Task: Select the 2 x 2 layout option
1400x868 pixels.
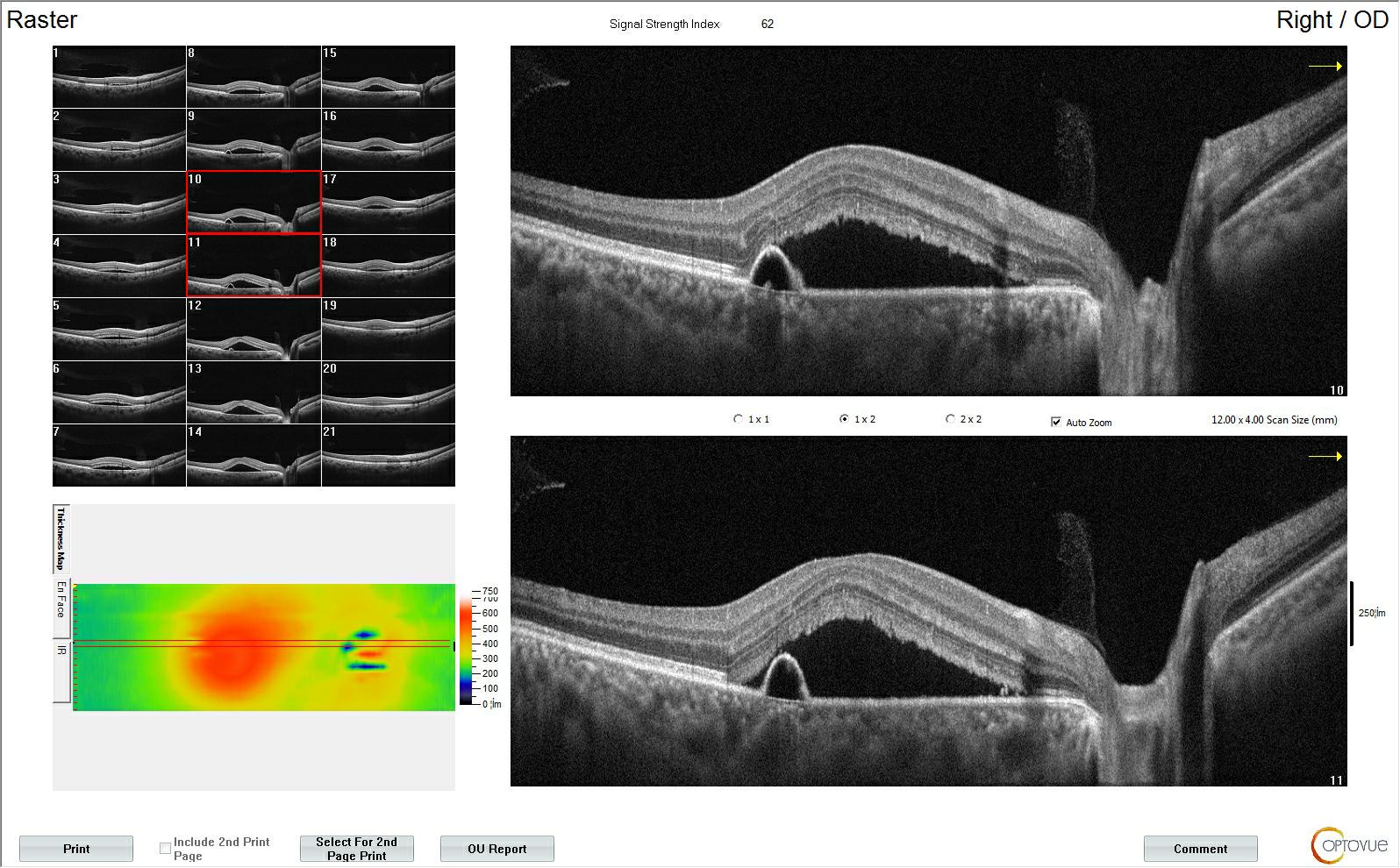Action: coord(950,419)
